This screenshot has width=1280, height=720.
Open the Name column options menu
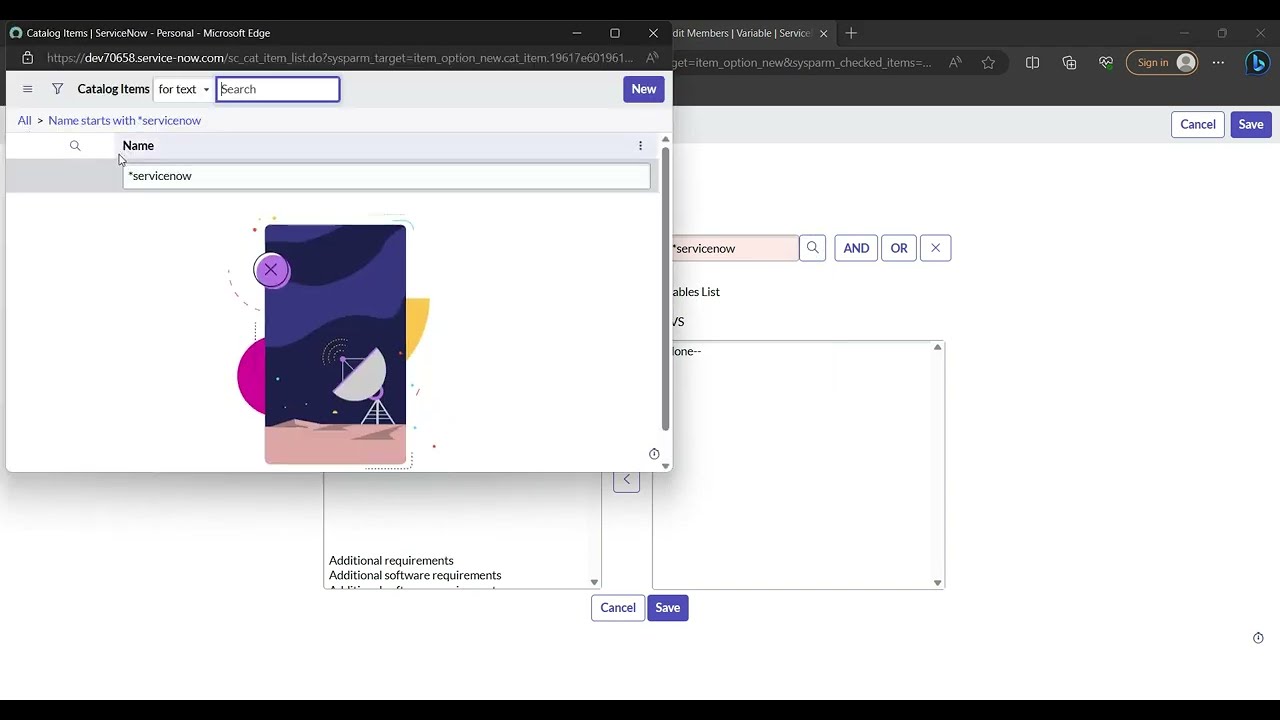pos(641,146)
